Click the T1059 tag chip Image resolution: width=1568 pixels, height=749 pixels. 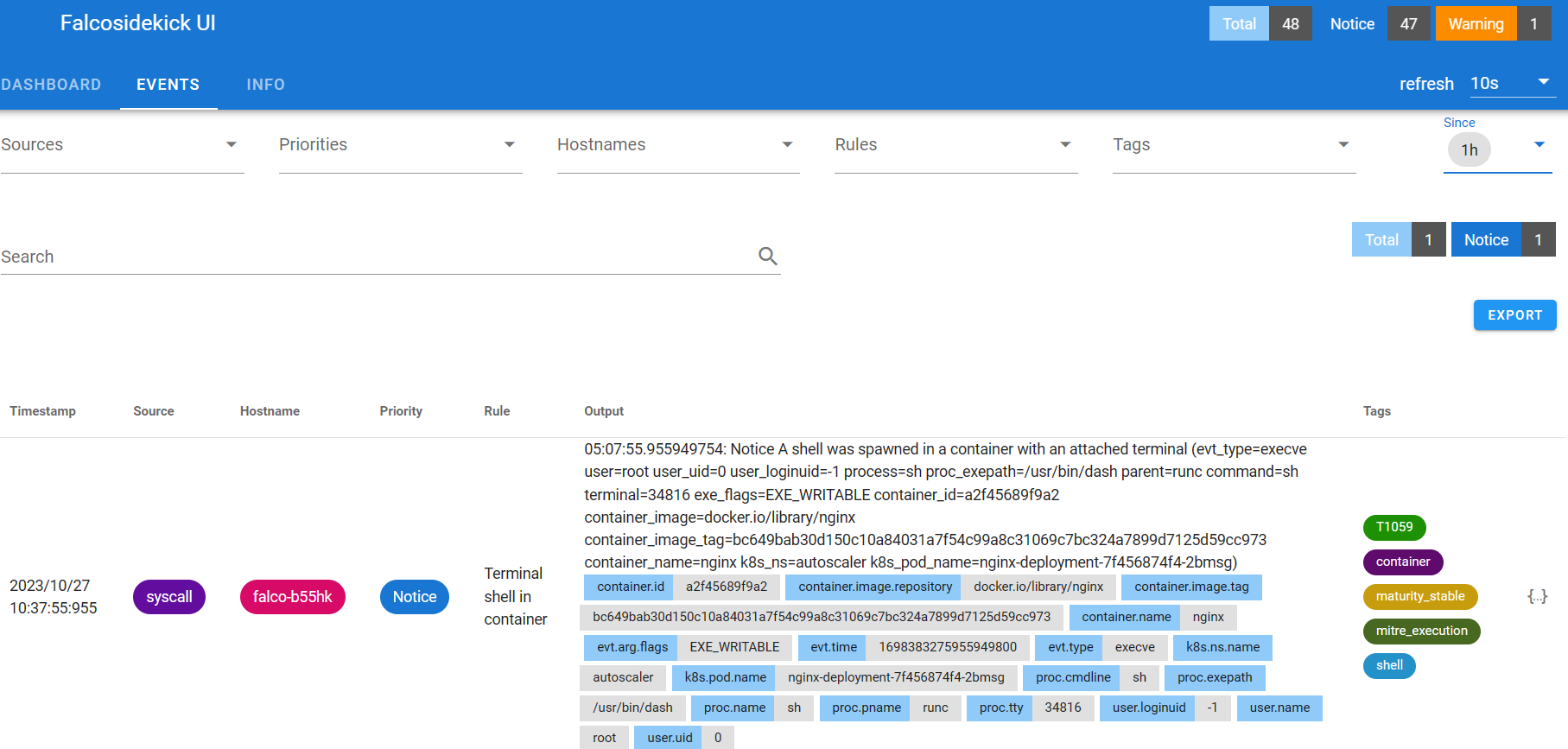click(1394, 527)
